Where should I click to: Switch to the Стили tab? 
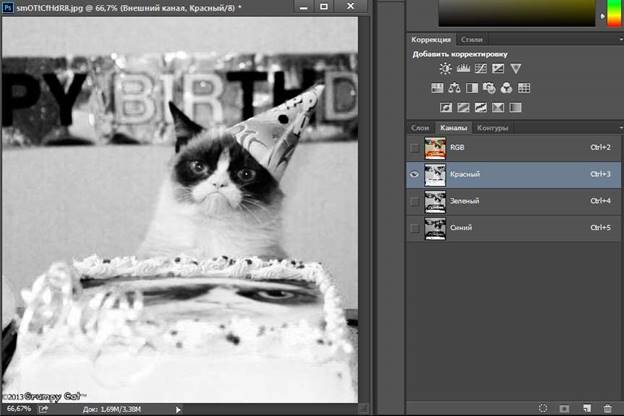click(472, 39)
